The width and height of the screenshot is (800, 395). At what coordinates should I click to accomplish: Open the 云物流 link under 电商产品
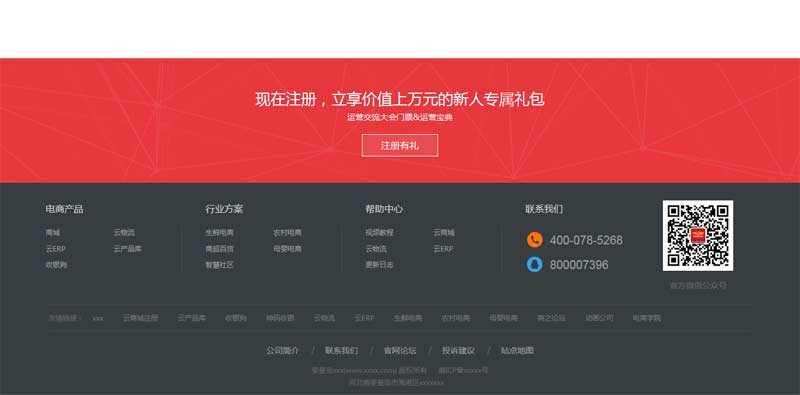(x=124, y=232)
